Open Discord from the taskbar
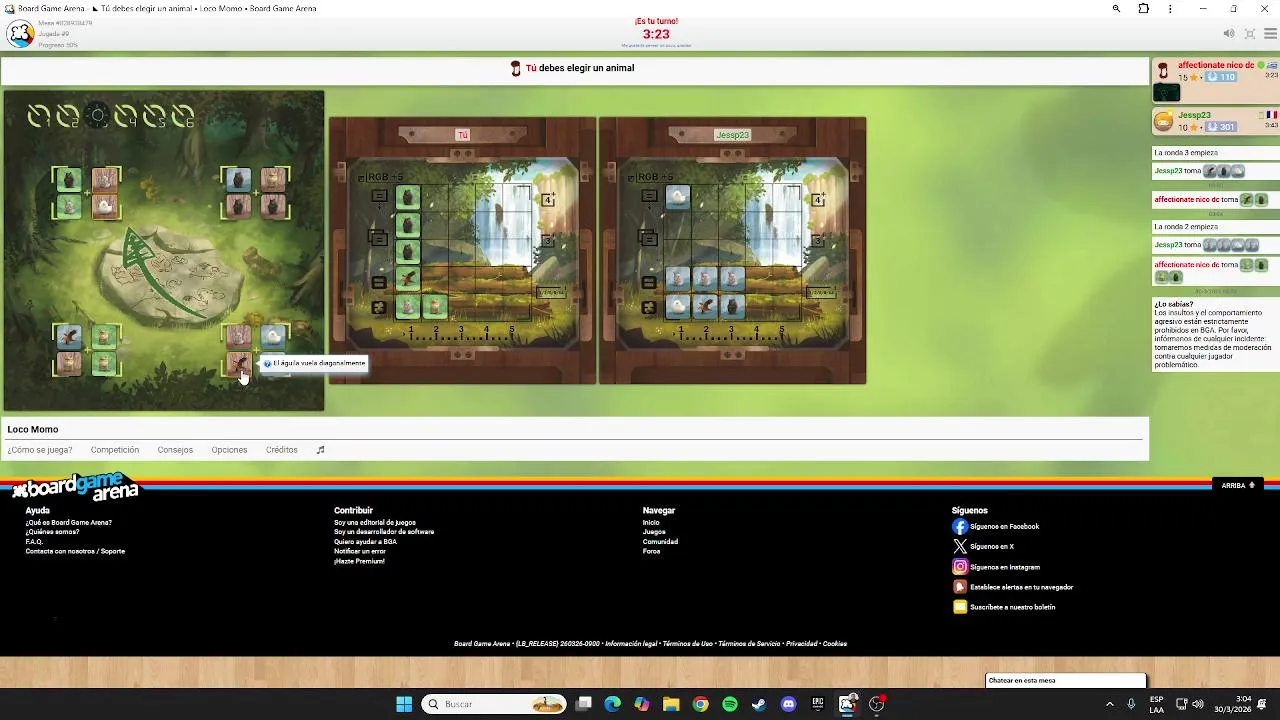 789,704
